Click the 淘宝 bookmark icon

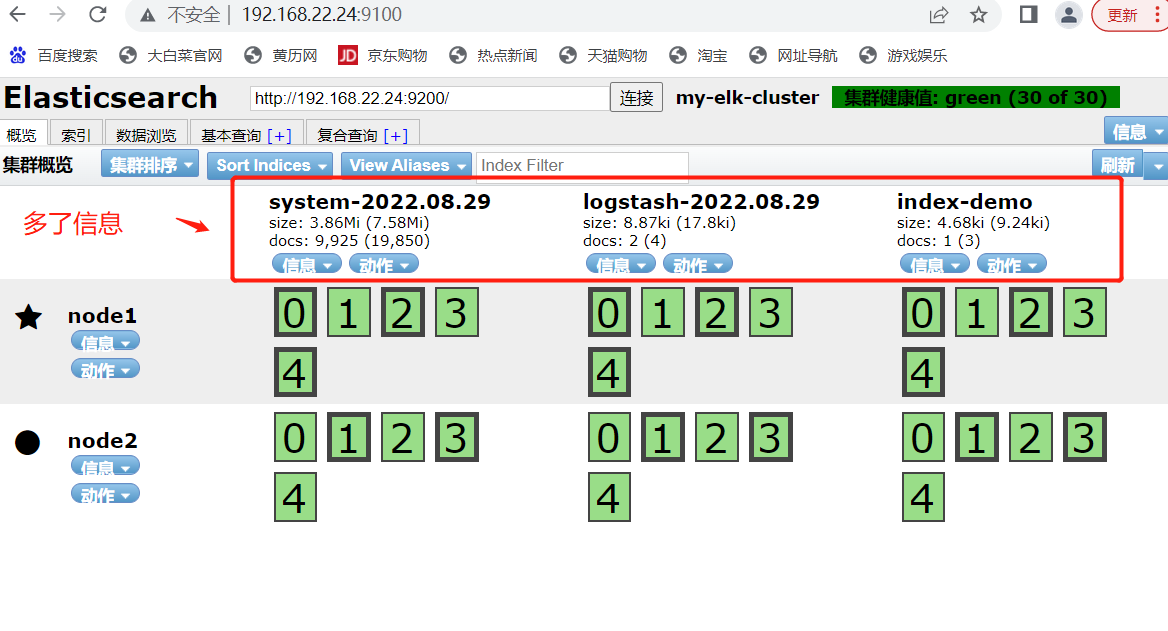point(677,55)
